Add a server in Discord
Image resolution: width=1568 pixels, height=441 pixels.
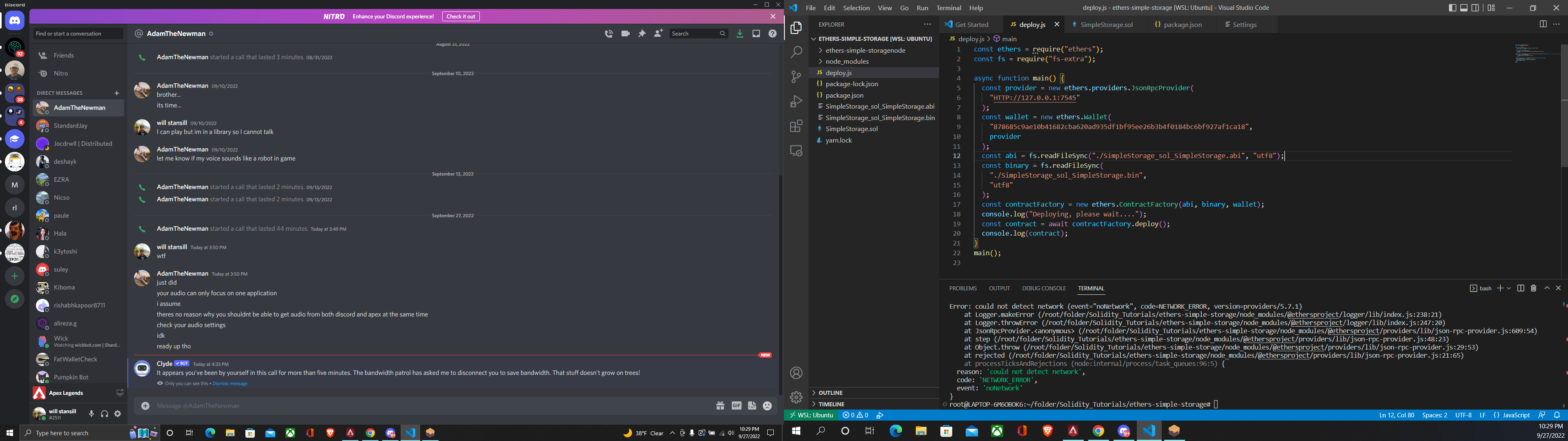15,276
